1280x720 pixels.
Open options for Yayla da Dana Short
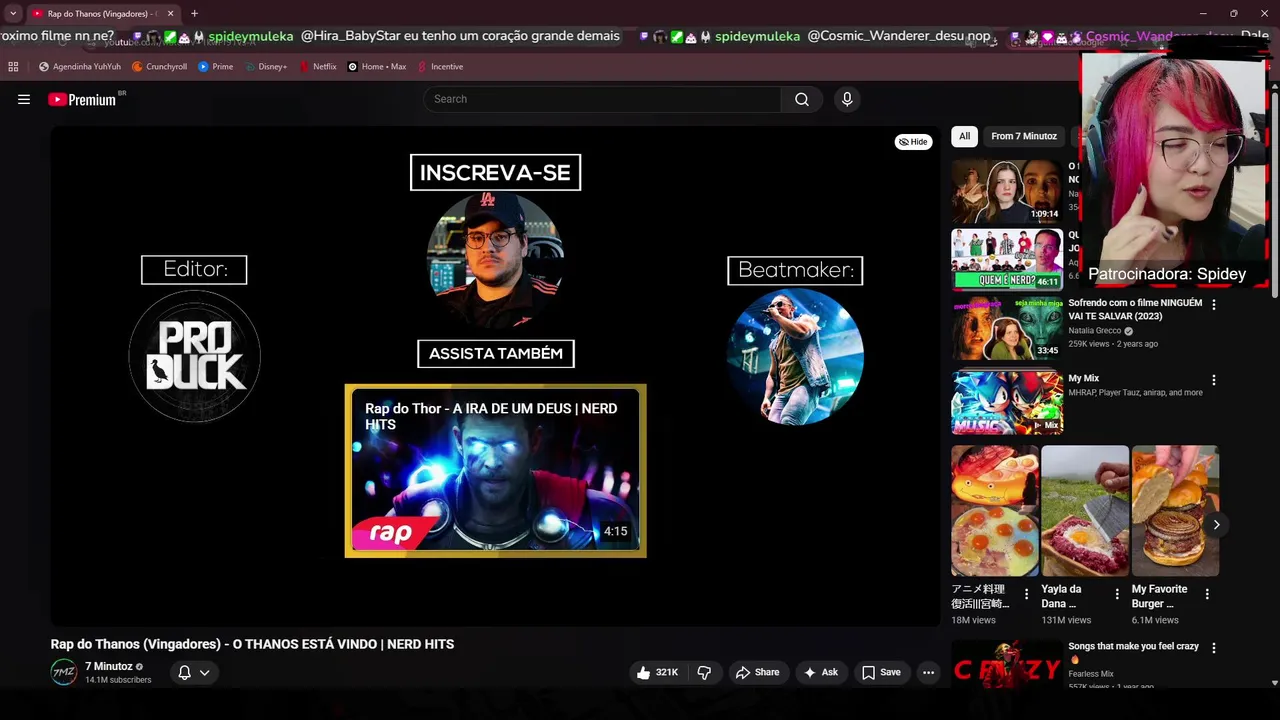tap(1117, 594)
